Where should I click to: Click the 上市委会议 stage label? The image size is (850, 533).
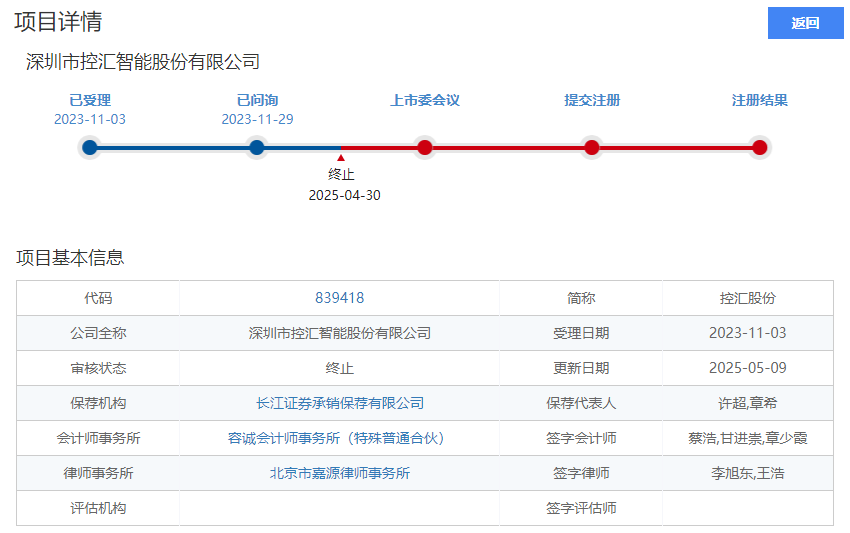click(x=425, y=100)
